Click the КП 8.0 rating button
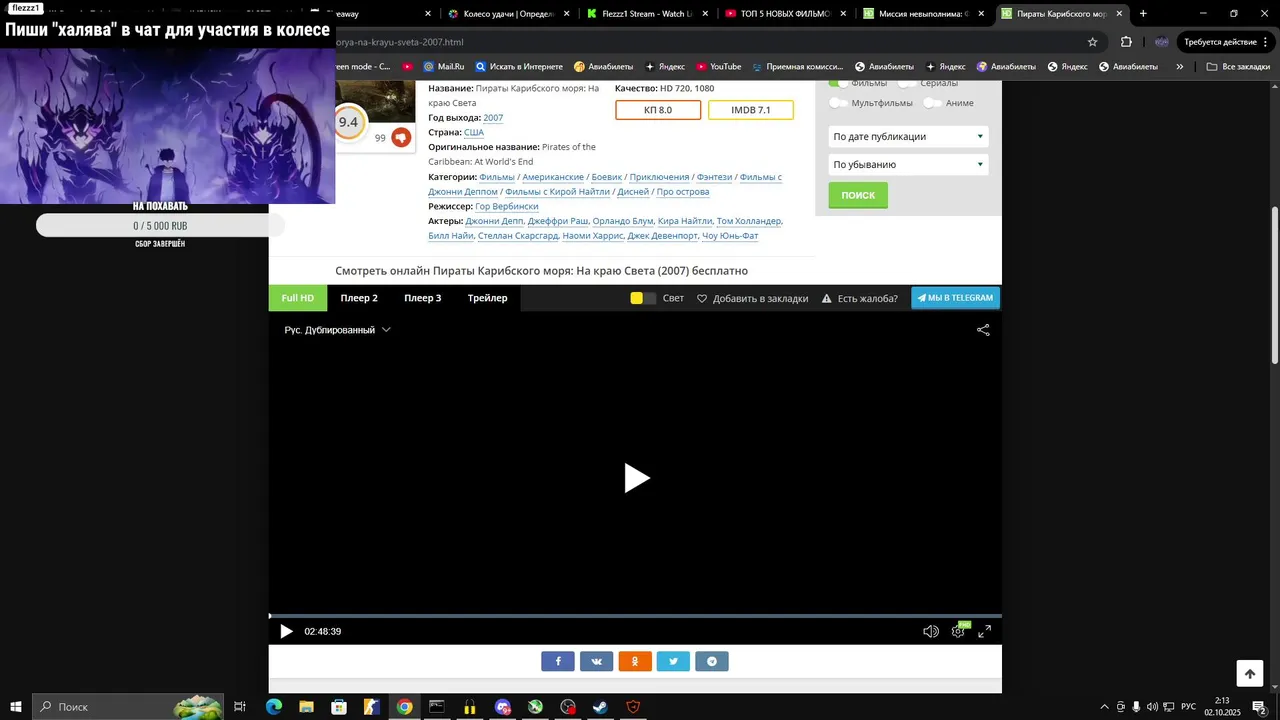This screenshot has width=1280, height=720. click(658, 110)
